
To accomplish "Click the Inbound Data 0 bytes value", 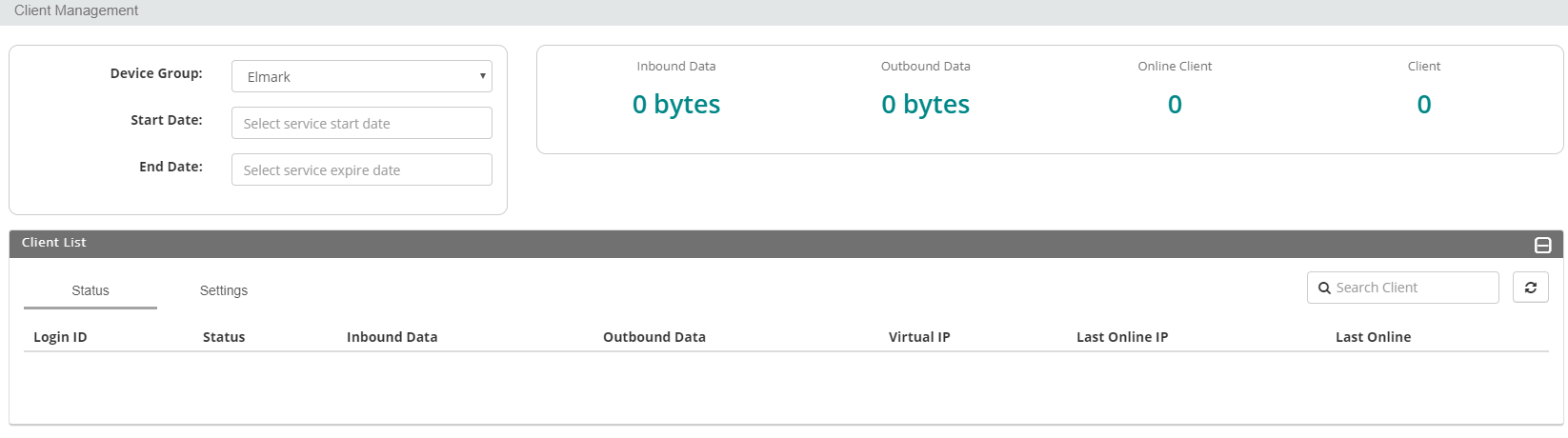I will (676, 104).
